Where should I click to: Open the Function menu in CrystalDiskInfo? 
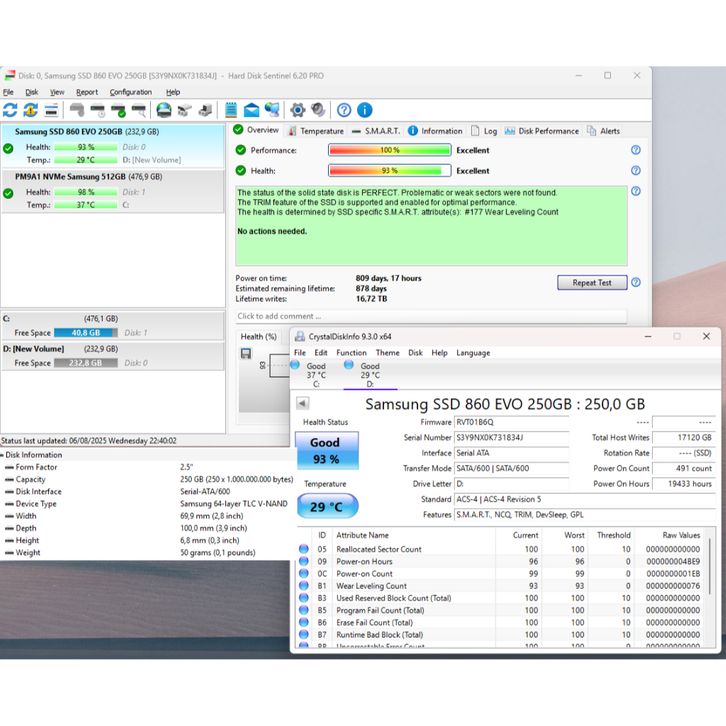click(351, 353)
